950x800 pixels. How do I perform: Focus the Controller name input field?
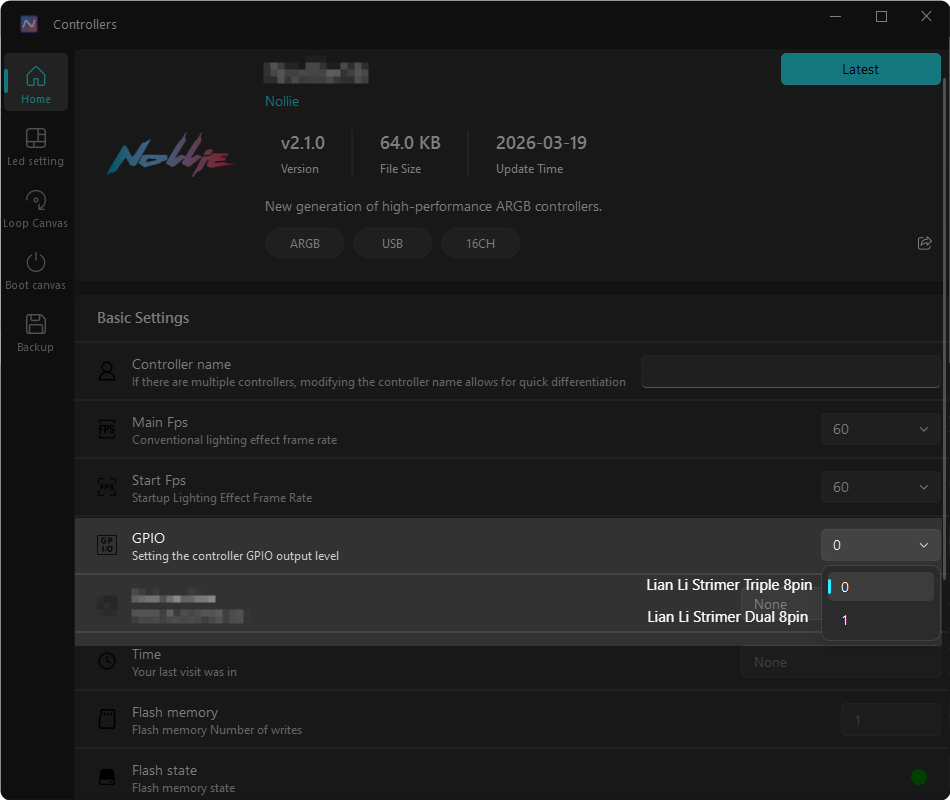click(x=791, y=371)
